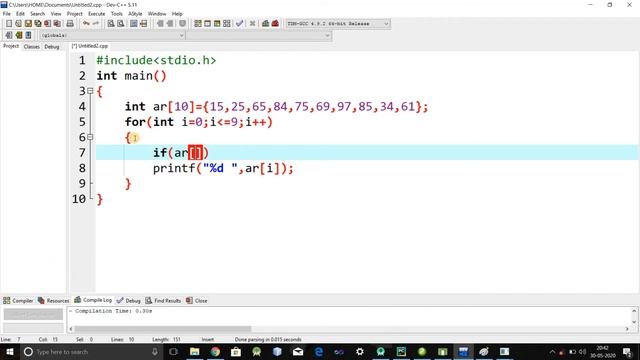Collapse the code fold at line 3
Image resolution: width=640 pixels, height=360 pixels.
click(90, 91)
